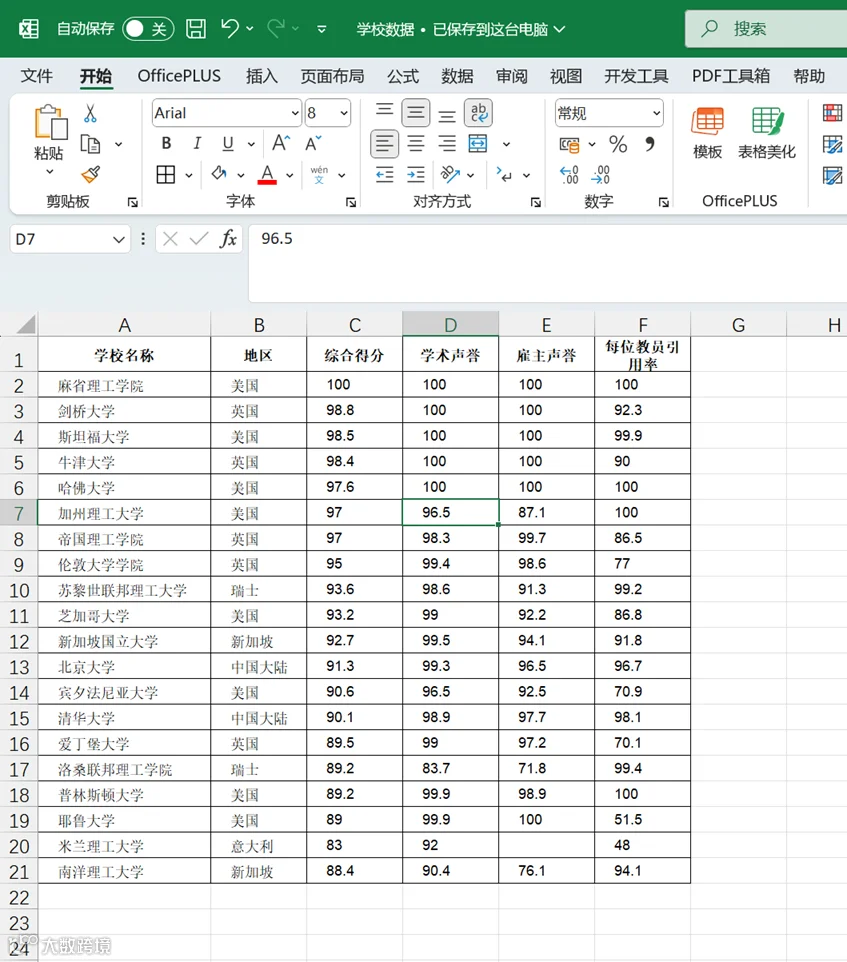Open the Arial font name dropdown

[294, 113]
